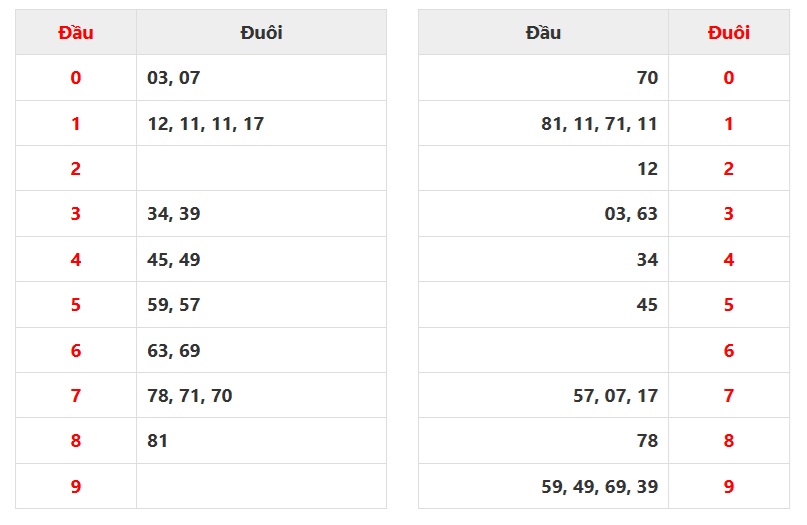
Task: Select the cell containing 59, 57
Action: click(x=174, y=305)
